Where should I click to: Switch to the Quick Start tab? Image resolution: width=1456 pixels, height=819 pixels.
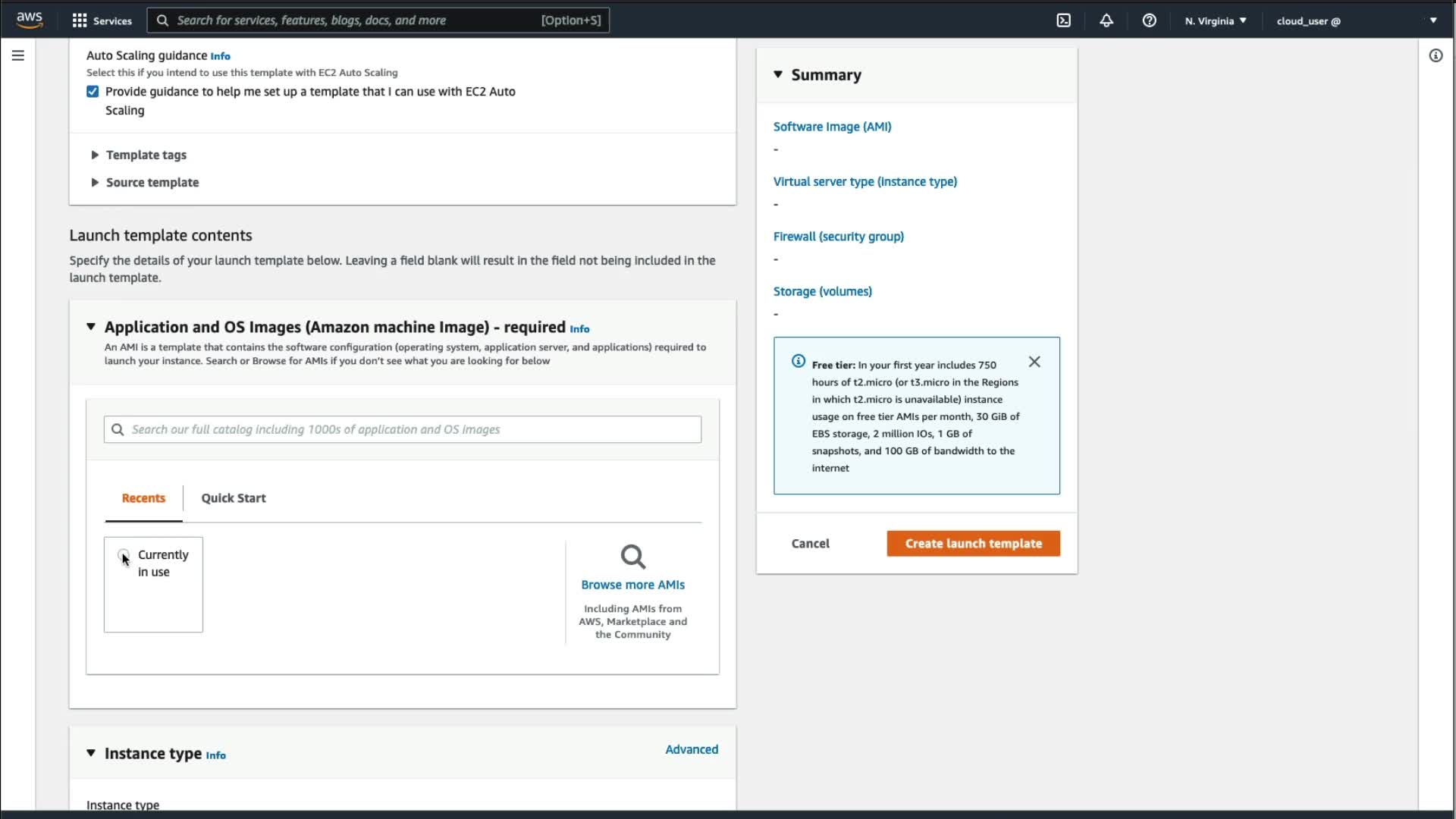(233, 498)
